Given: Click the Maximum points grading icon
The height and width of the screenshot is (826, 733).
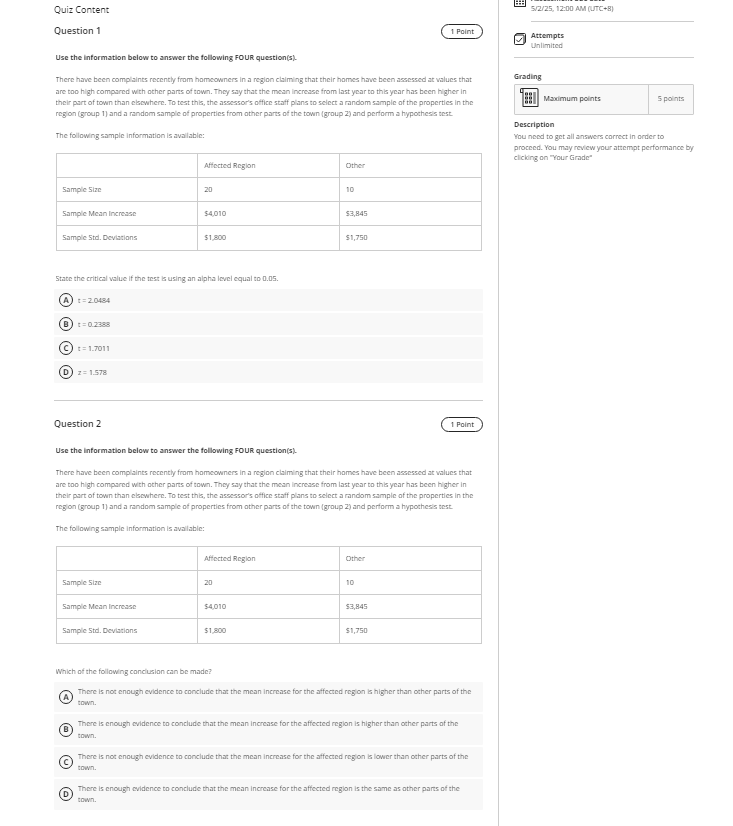Looking at the screenshot, I should click(529, 99).
